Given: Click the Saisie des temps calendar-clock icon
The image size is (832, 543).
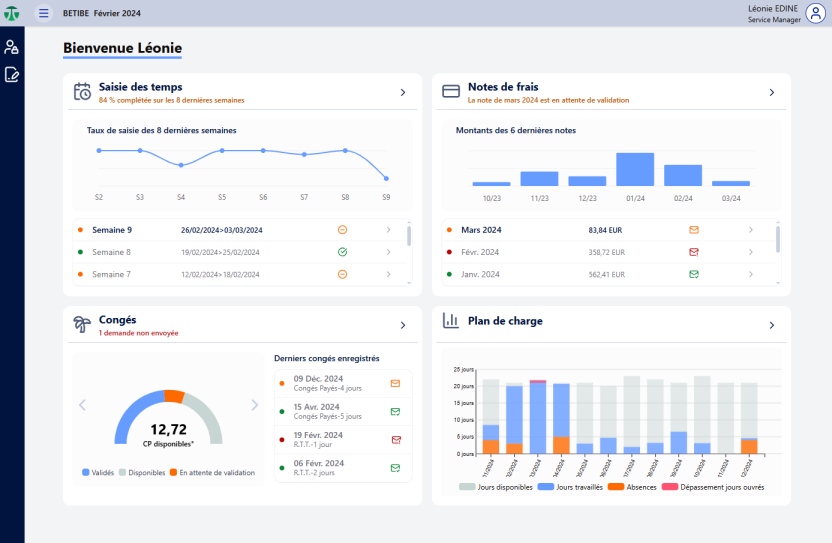Looking at the screenshot, I should 83,92.
